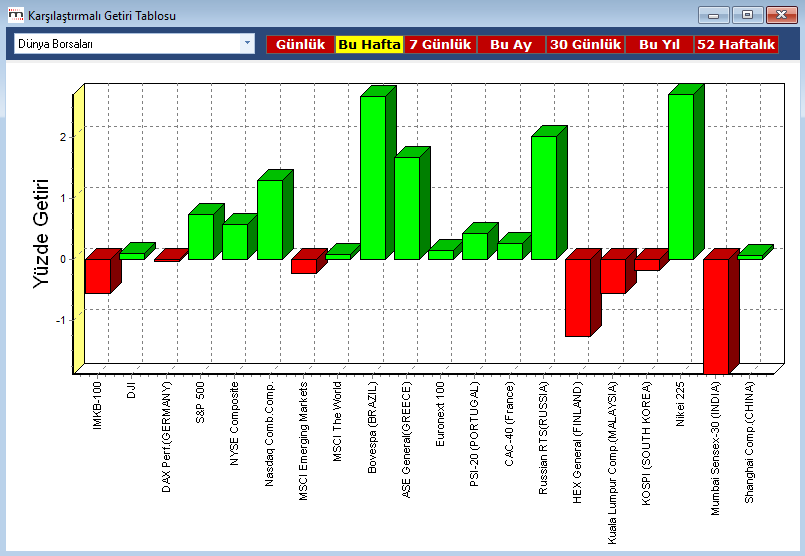Click the 'PSI-20 (PORTUGAL)' axis label

coord(474,434)
